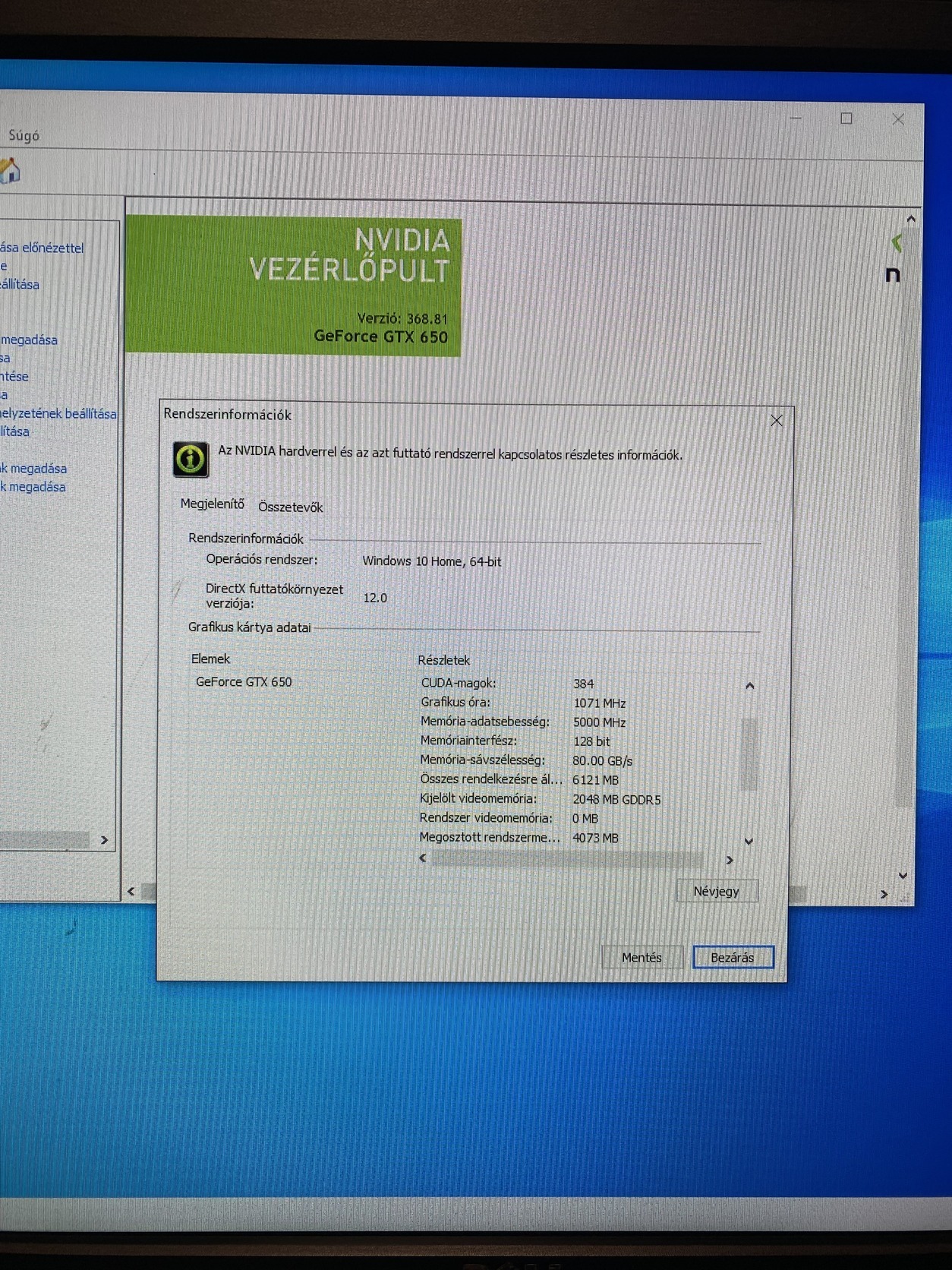Click the '2048 MB GDDR5' value
Screen dimensions: 952x1270
[x=616, y=800]
